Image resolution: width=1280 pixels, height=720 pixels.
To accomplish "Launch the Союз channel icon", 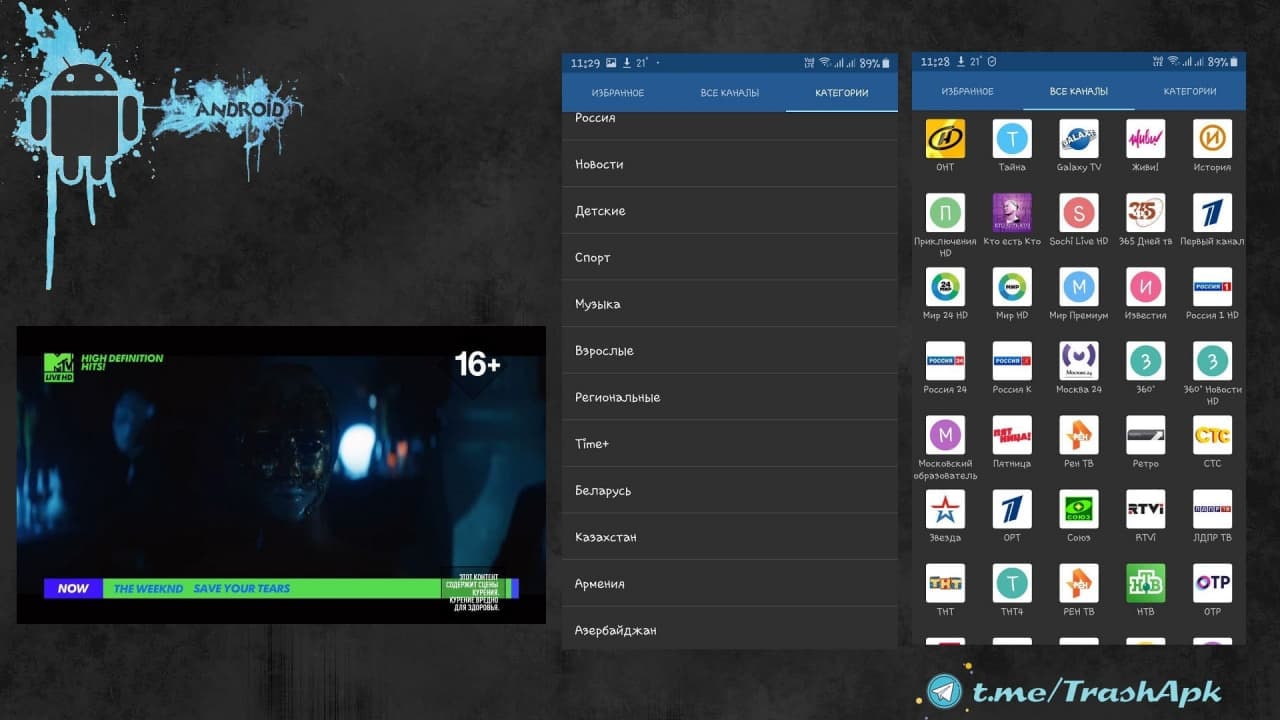I will (1079, 509).
